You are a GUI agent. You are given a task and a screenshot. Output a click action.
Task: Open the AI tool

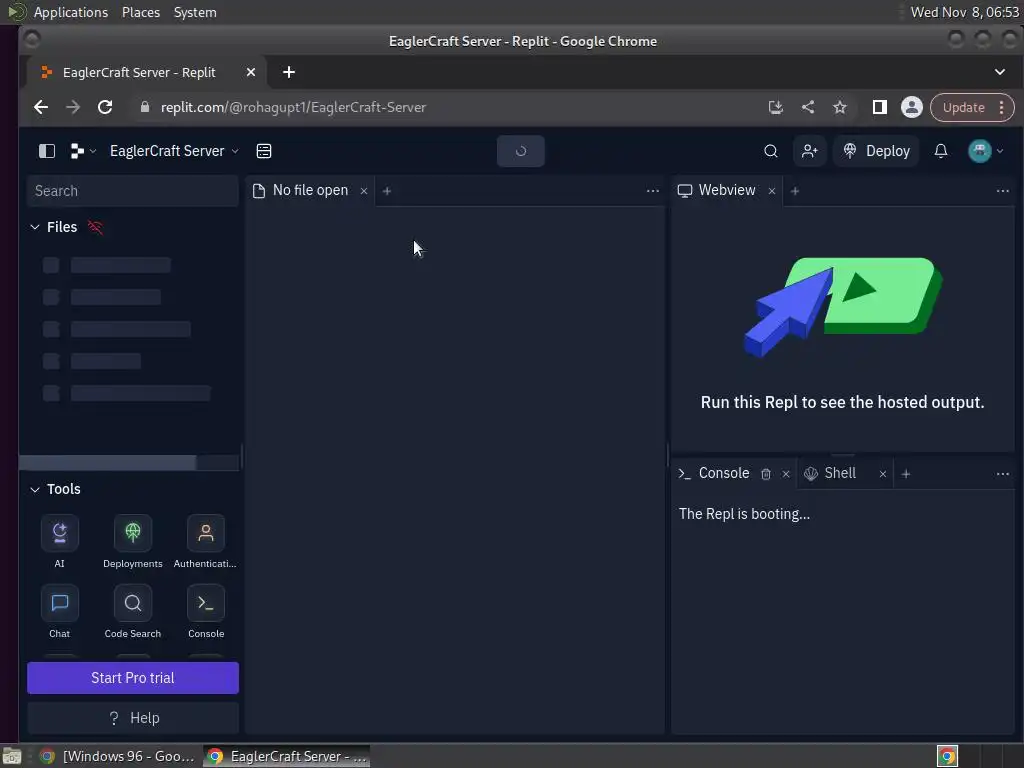[59, 541]
